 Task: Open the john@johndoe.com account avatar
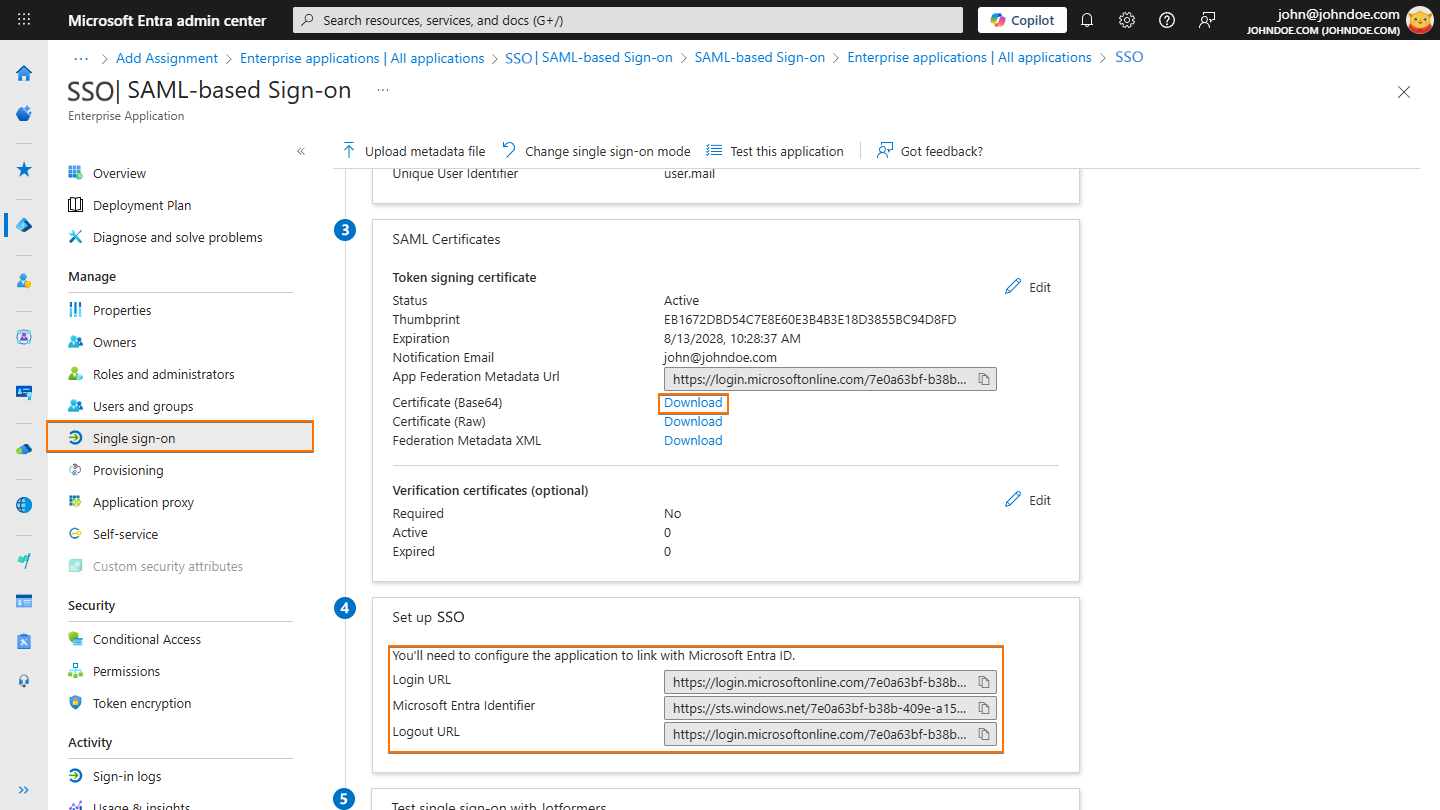coord(1420,19)
